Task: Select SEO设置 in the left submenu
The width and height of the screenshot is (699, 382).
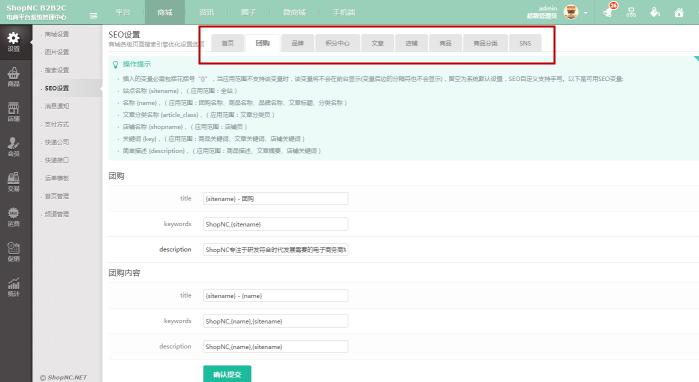Action: [57, 88]
